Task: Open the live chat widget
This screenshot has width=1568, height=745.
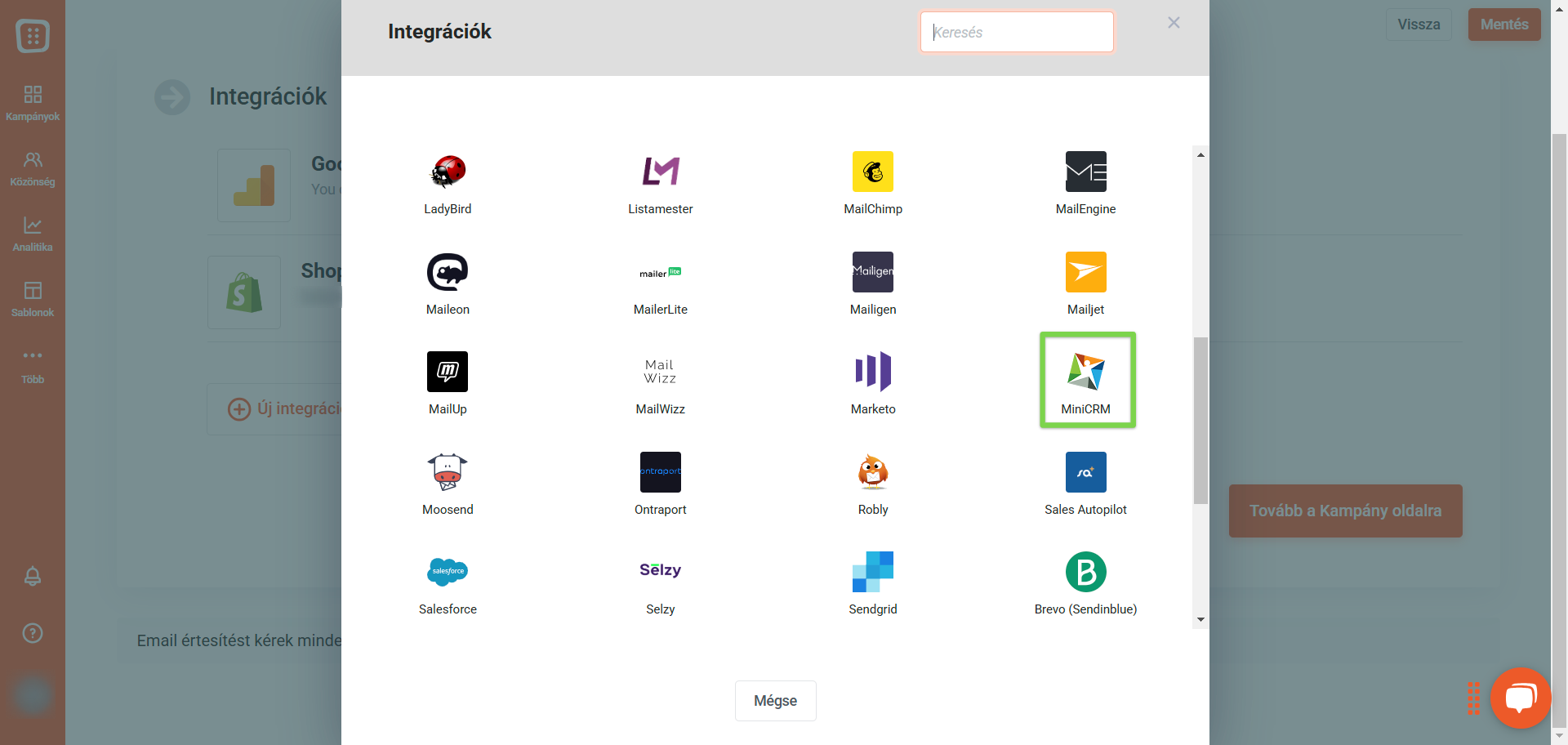Action: [x=1521, y=698]
